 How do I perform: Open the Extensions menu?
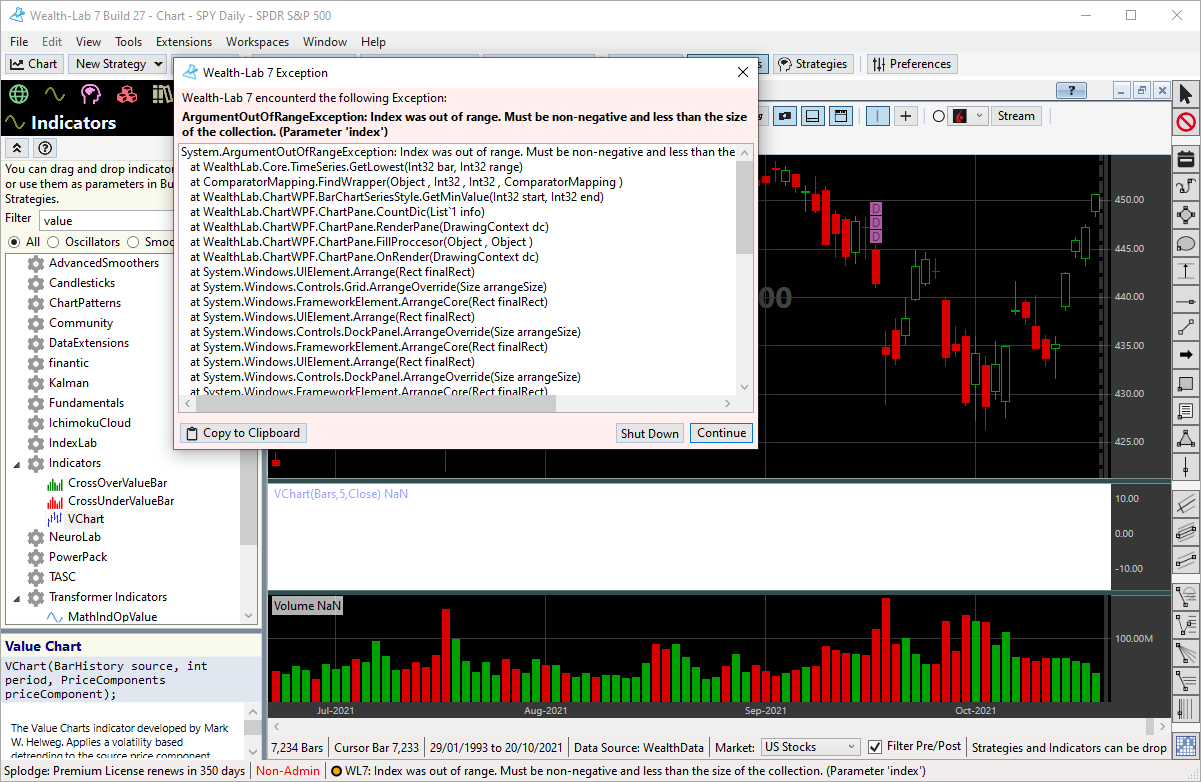(184, 42)
